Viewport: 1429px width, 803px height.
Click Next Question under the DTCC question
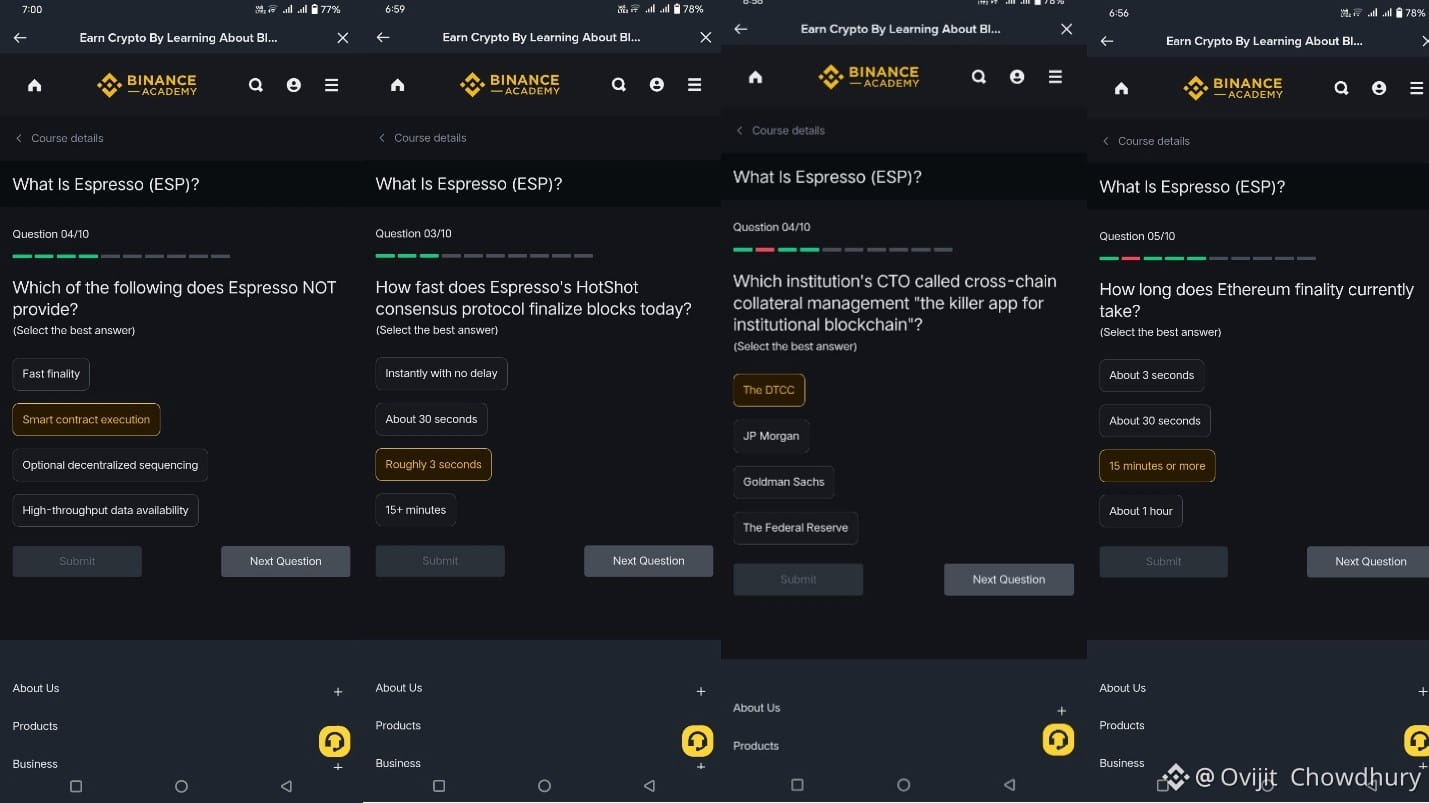pos(1009,580)
